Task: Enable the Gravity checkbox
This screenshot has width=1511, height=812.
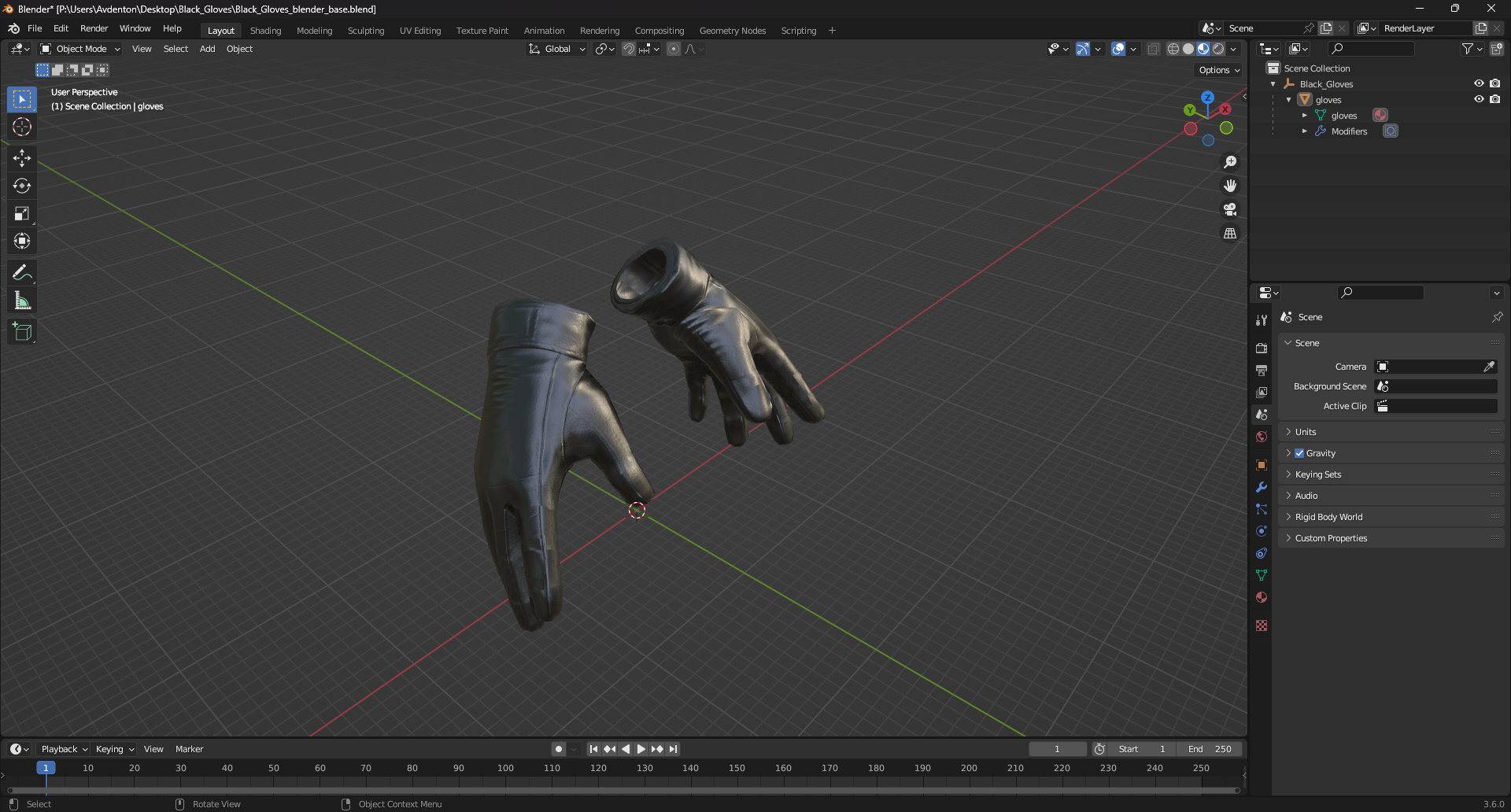Action: pyautogui.click(x=1299, y=453)
